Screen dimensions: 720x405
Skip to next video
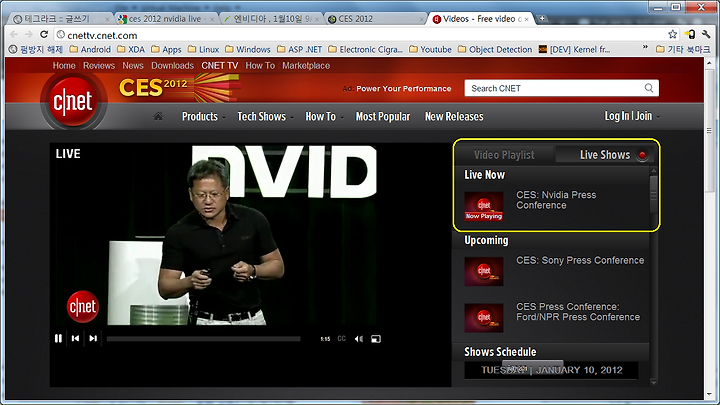(x=93, y=338)
